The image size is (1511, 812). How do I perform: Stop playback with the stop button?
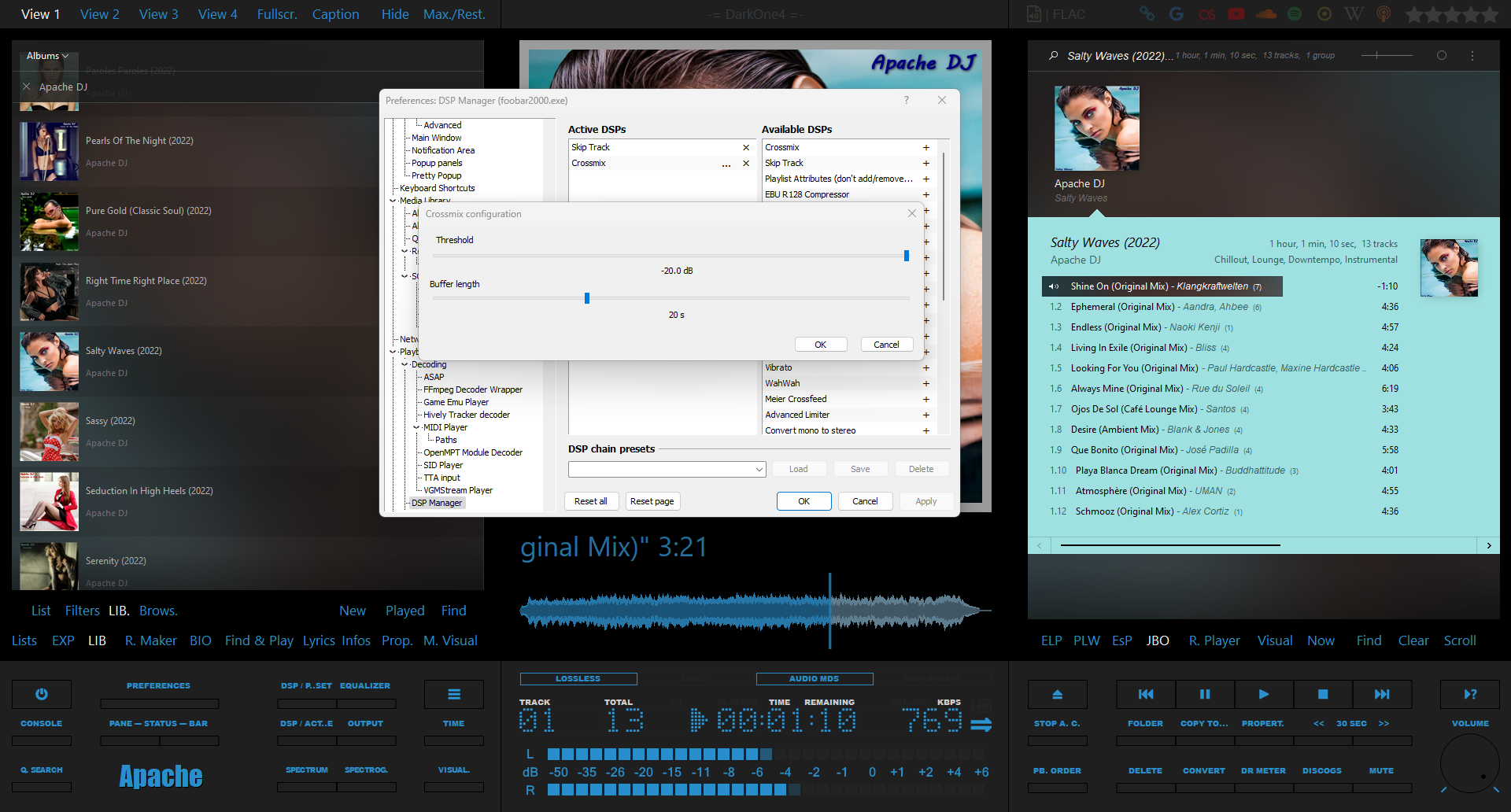click(x=1323, y=694)
